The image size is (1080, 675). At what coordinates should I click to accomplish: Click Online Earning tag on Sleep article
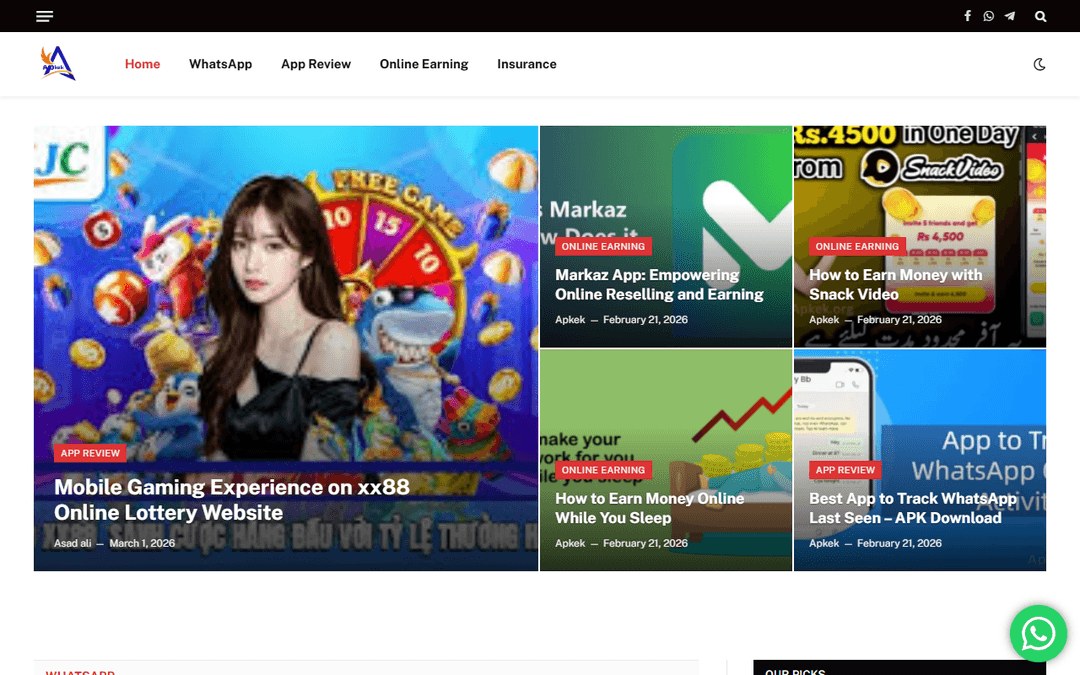point(603,470)
